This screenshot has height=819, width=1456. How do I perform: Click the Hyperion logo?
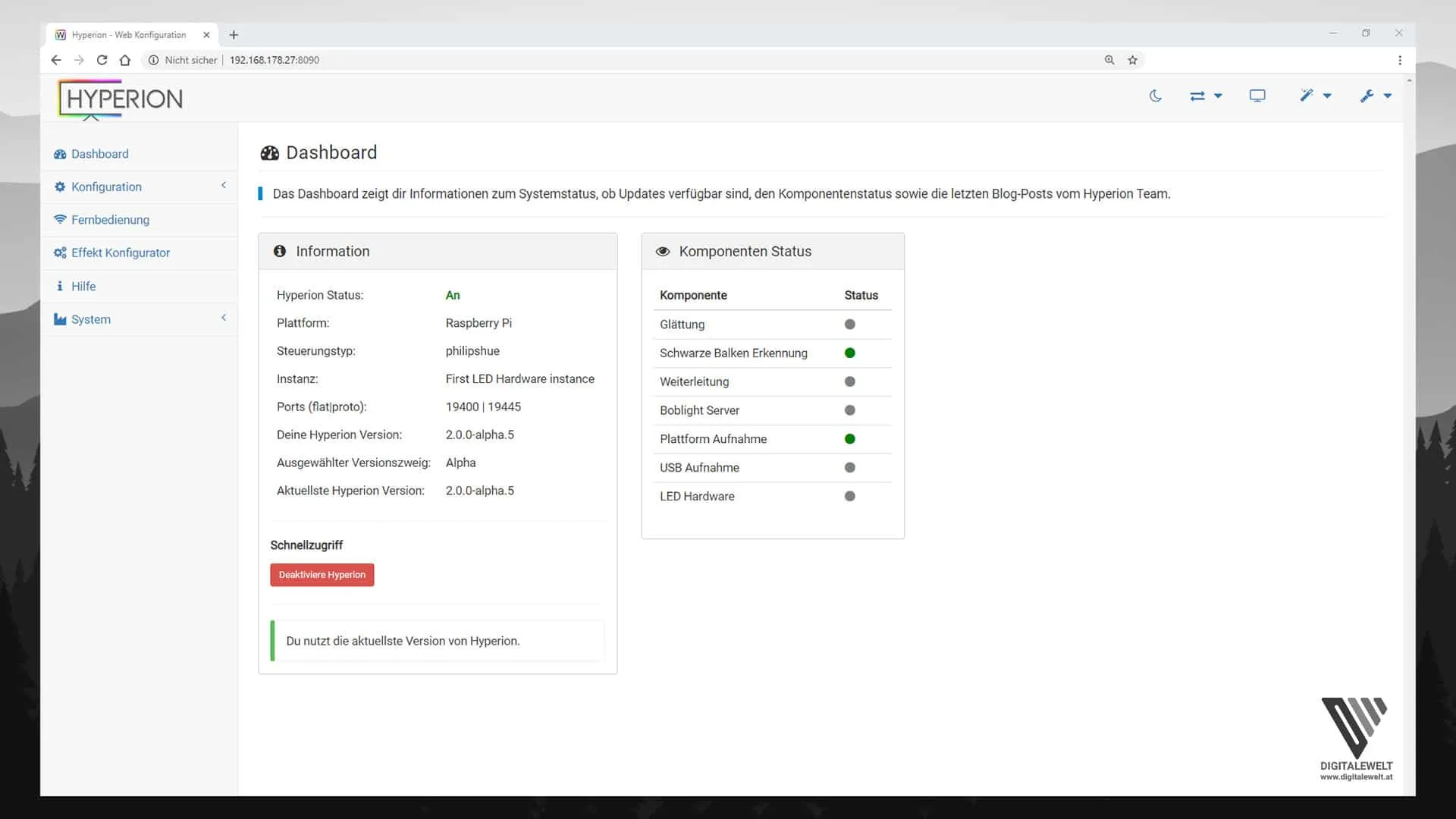pyautogui.click(x=121, y=99)
